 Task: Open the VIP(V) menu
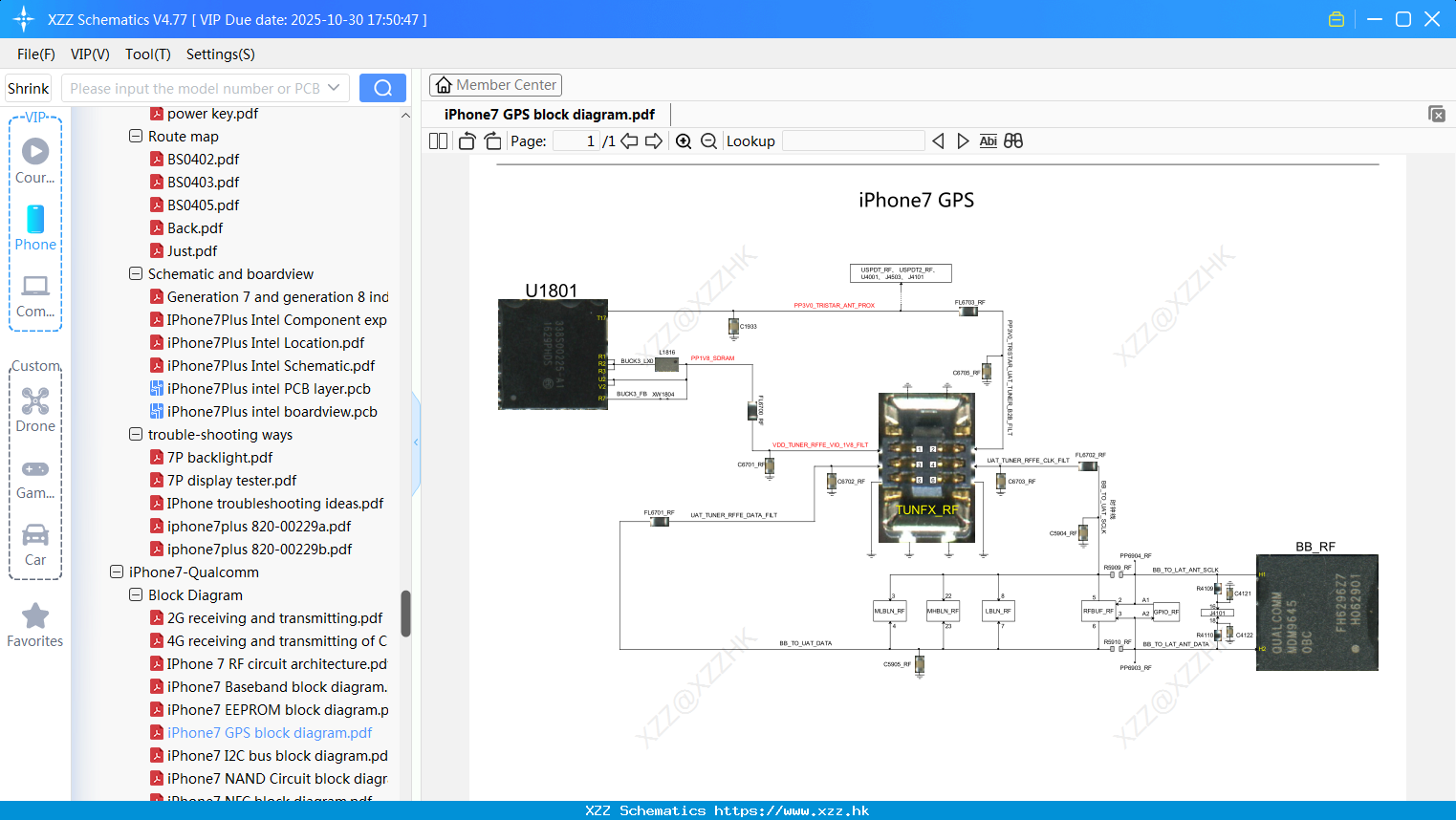[x=90, y=54]
